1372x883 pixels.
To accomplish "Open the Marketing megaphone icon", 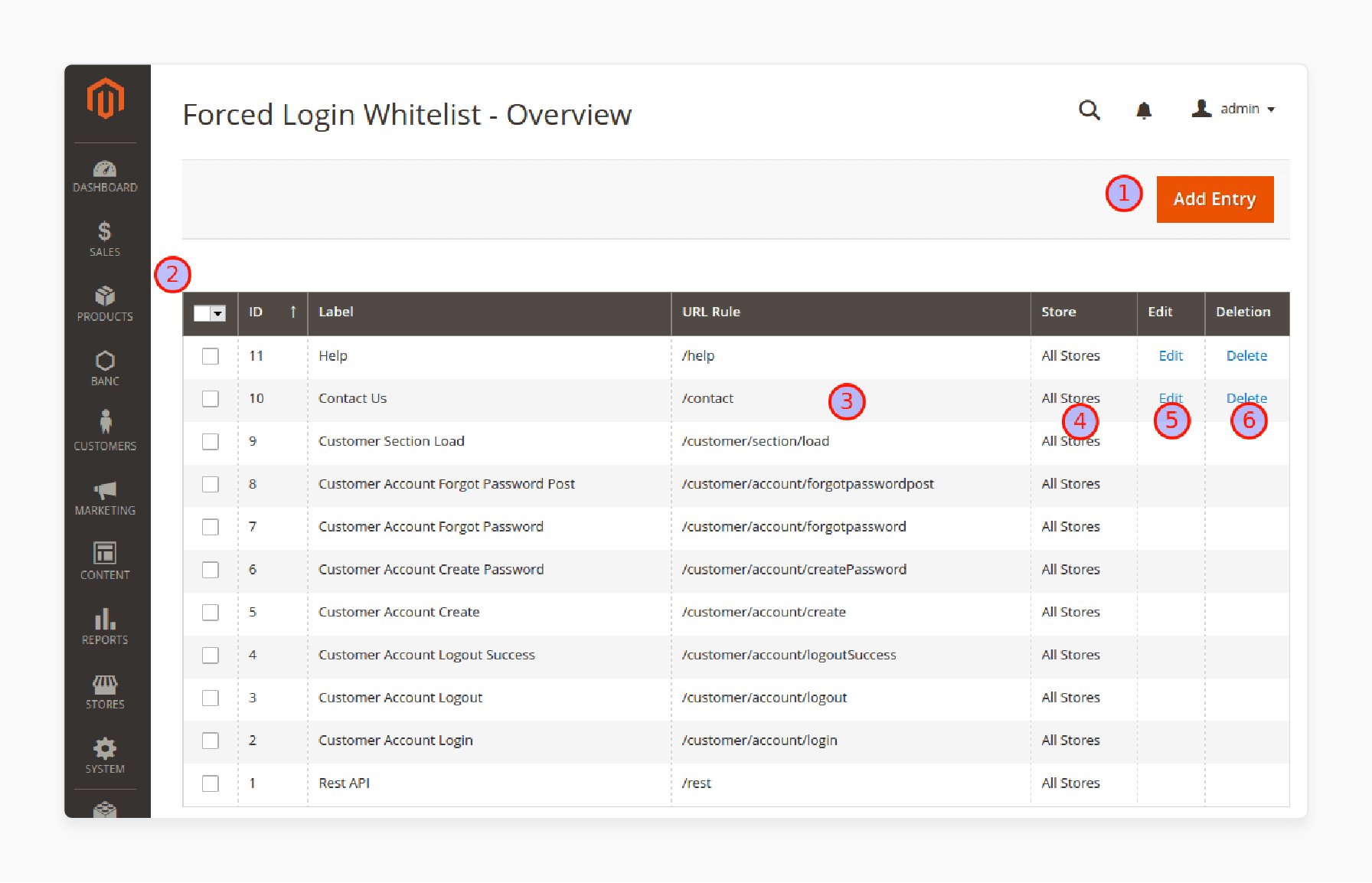I will point(105,491).
